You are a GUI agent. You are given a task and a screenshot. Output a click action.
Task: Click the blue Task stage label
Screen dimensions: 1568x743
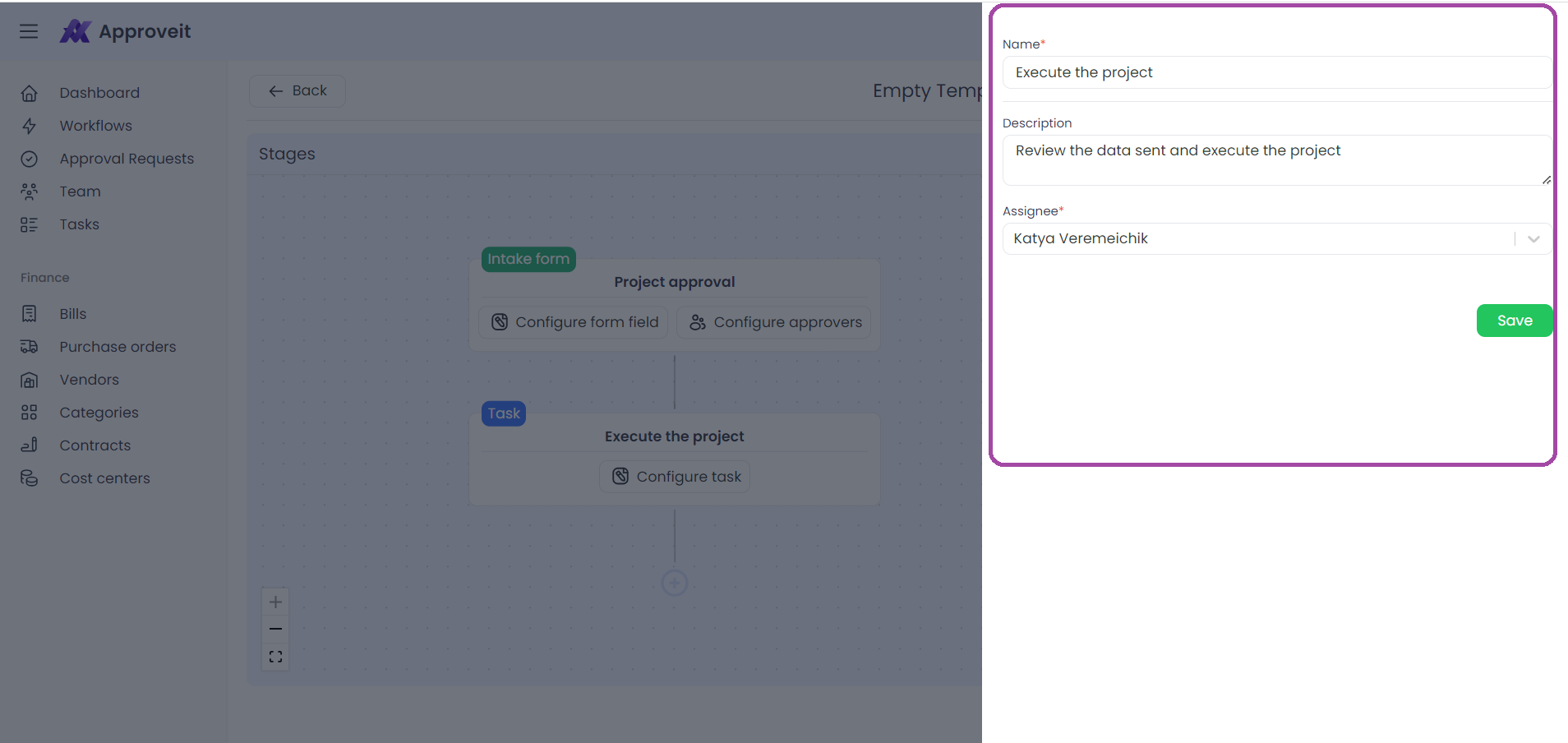tap(504, 413)
